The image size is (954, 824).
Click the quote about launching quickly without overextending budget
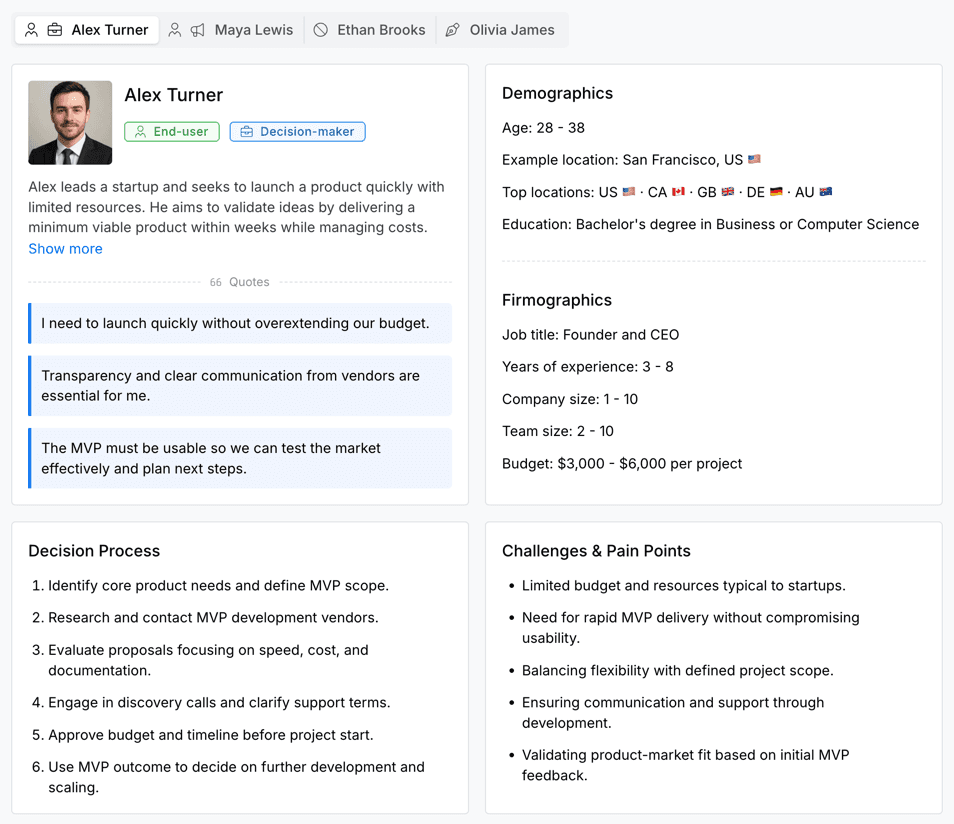pos(240,323)
